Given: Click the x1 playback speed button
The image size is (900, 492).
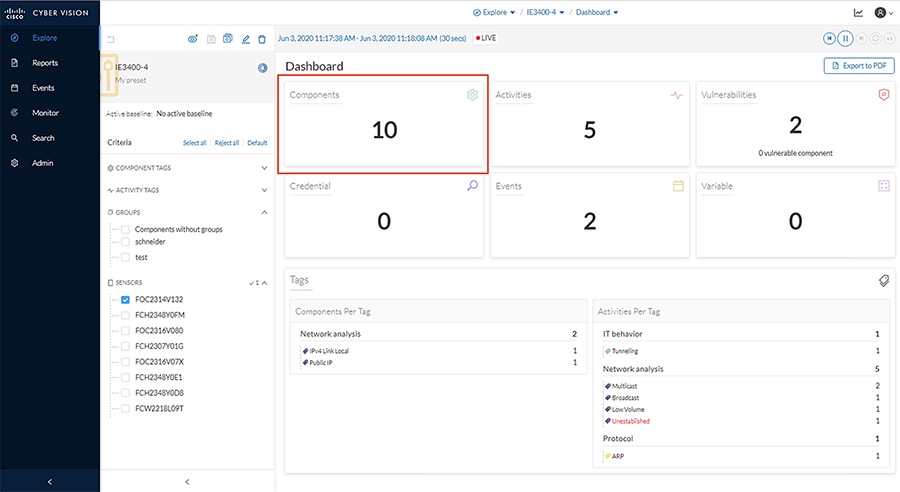Looking at the screenshot, I should coord(889,38).
